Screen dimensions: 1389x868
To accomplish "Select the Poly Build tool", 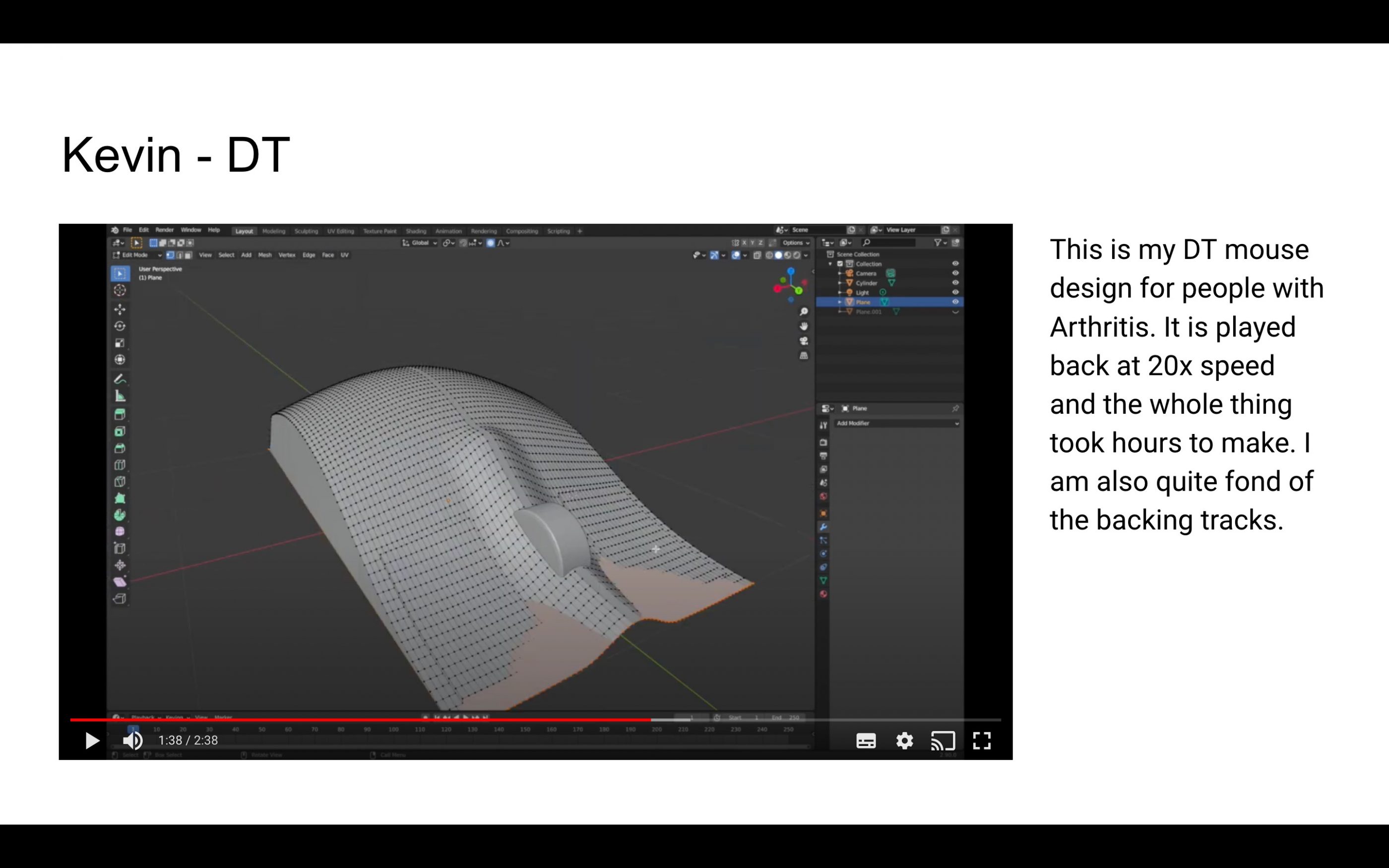I will (x=120, y=498).
